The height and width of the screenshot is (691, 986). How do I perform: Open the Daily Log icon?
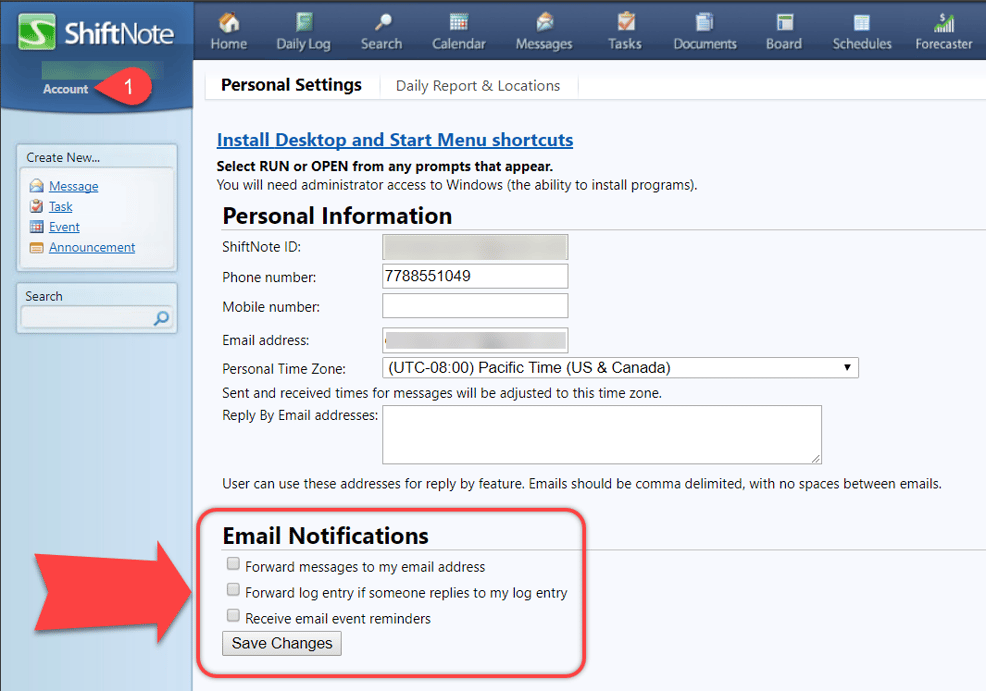(x=303, y=23)
